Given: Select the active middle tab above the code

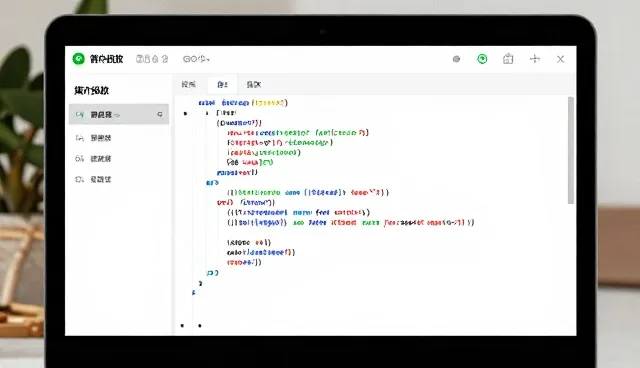Looking at the screenshot, I should tap(222, 84).
